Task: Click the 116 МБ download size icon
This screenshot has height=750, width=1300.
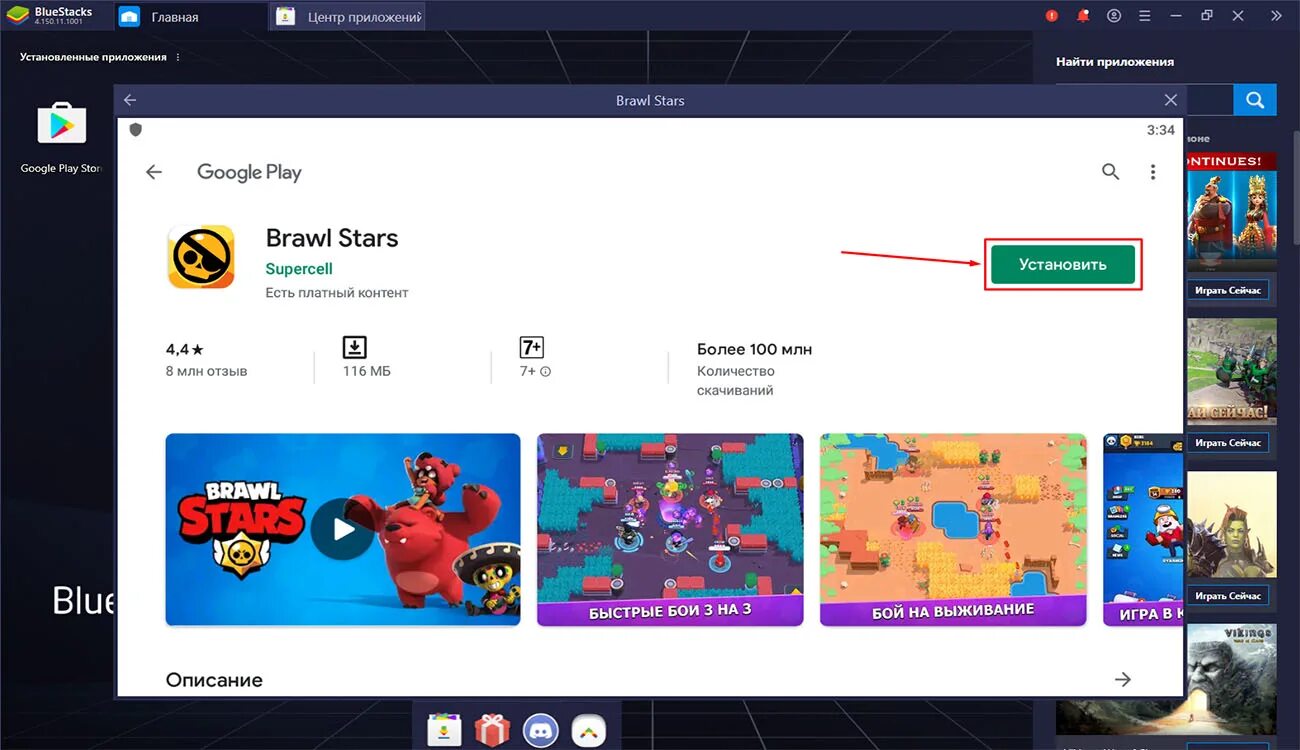Action: 354,347
